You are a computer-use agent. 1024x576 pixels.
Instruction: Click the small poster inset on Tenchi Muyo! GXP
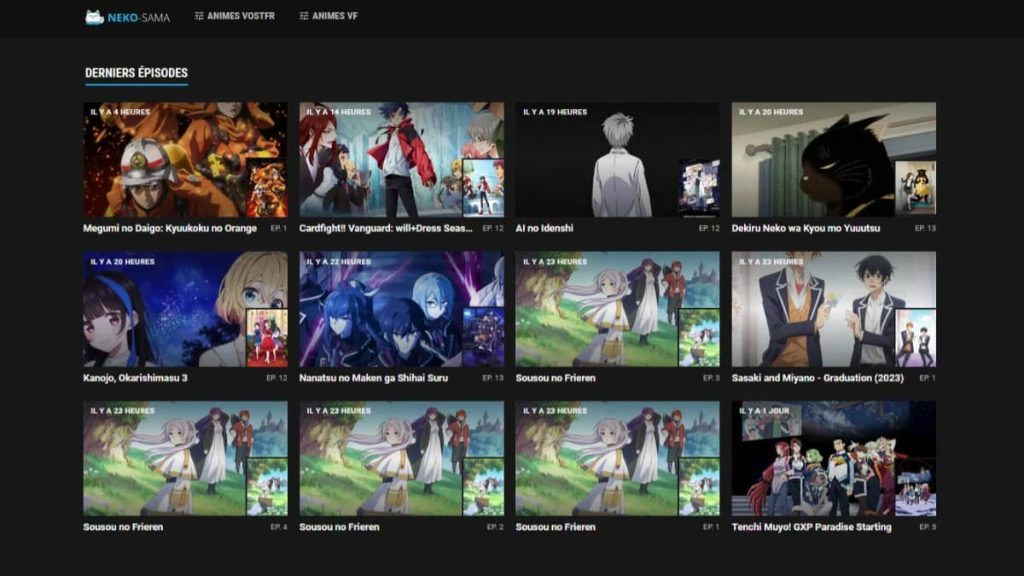915,487
